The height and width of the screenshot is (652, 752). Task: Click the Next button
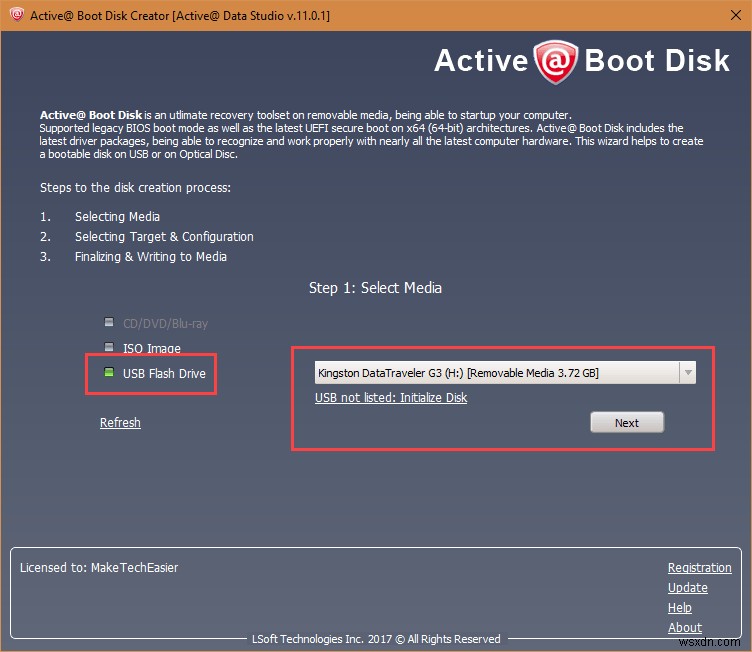tap(627, 423)
